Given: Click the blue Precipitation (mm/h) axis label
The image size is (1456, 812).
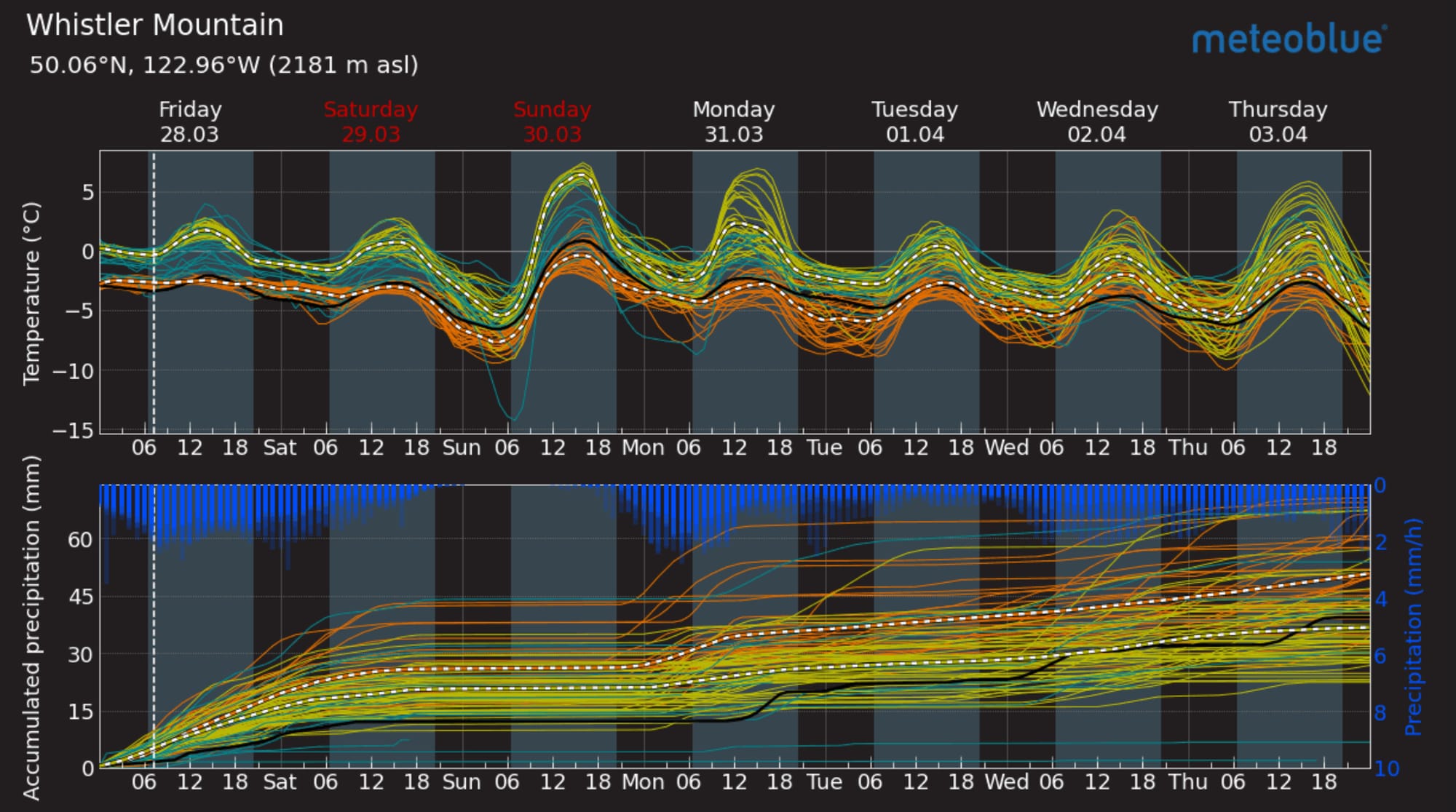Looking at the screenshot, I should (1413, 627).
